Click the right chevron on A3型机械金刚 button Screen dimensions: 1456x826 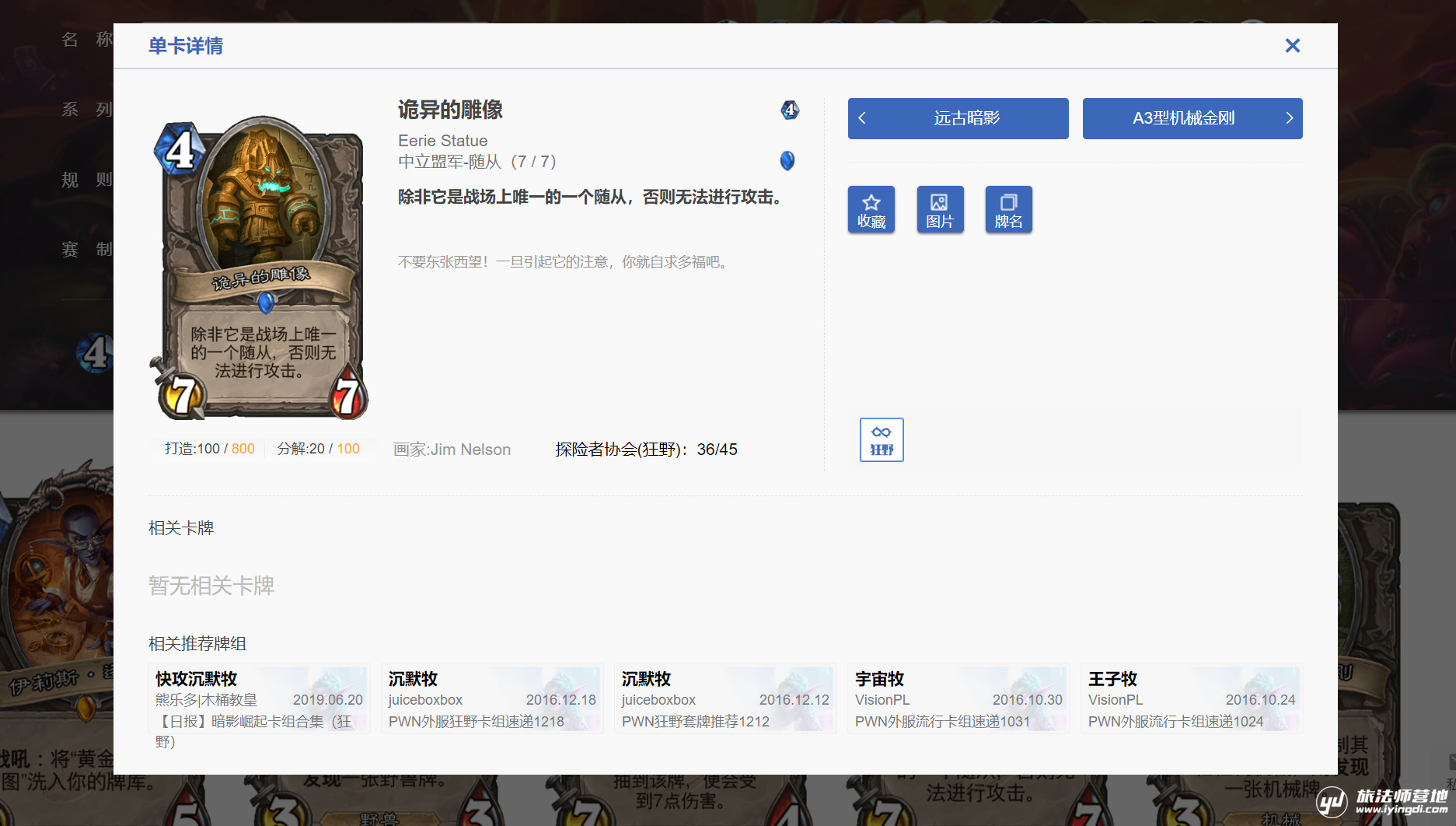[1289, 118]
